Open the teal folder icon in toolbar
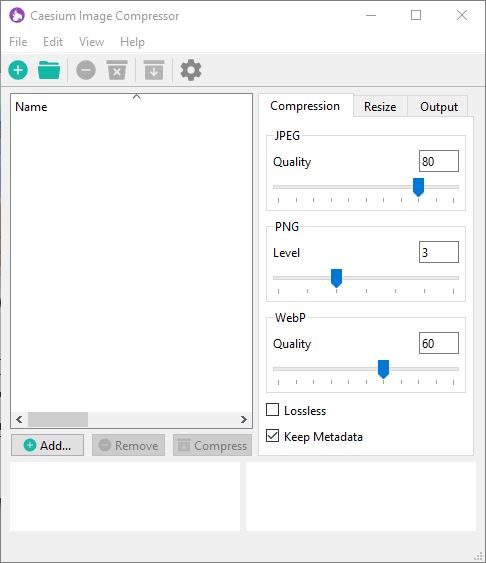486x563 pixels. 49,70
